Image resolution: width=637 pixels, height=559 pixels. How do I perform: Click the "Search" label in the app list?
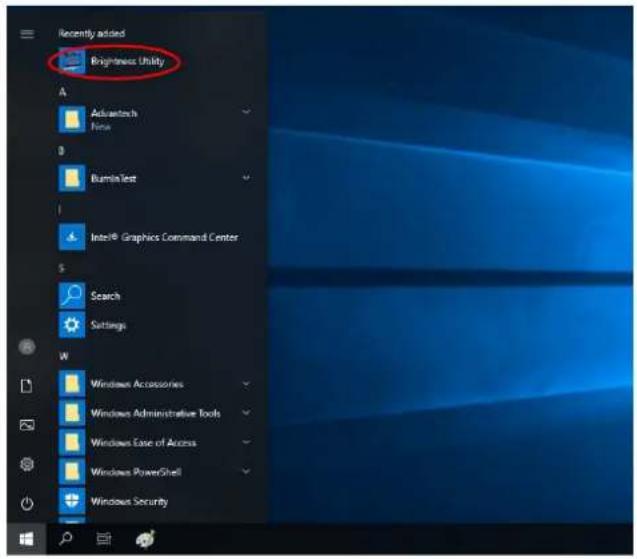tap(105, 296)
